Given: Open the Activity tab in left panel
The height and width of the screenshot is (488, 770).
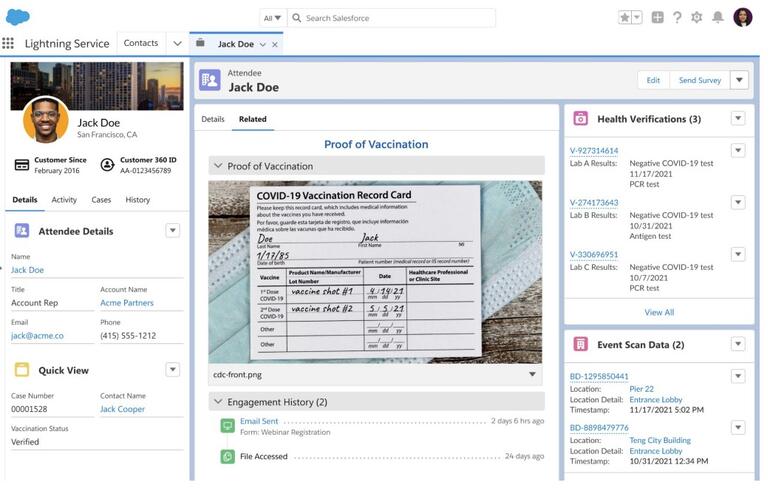Looking at the screenshot, I should [64, 200].
